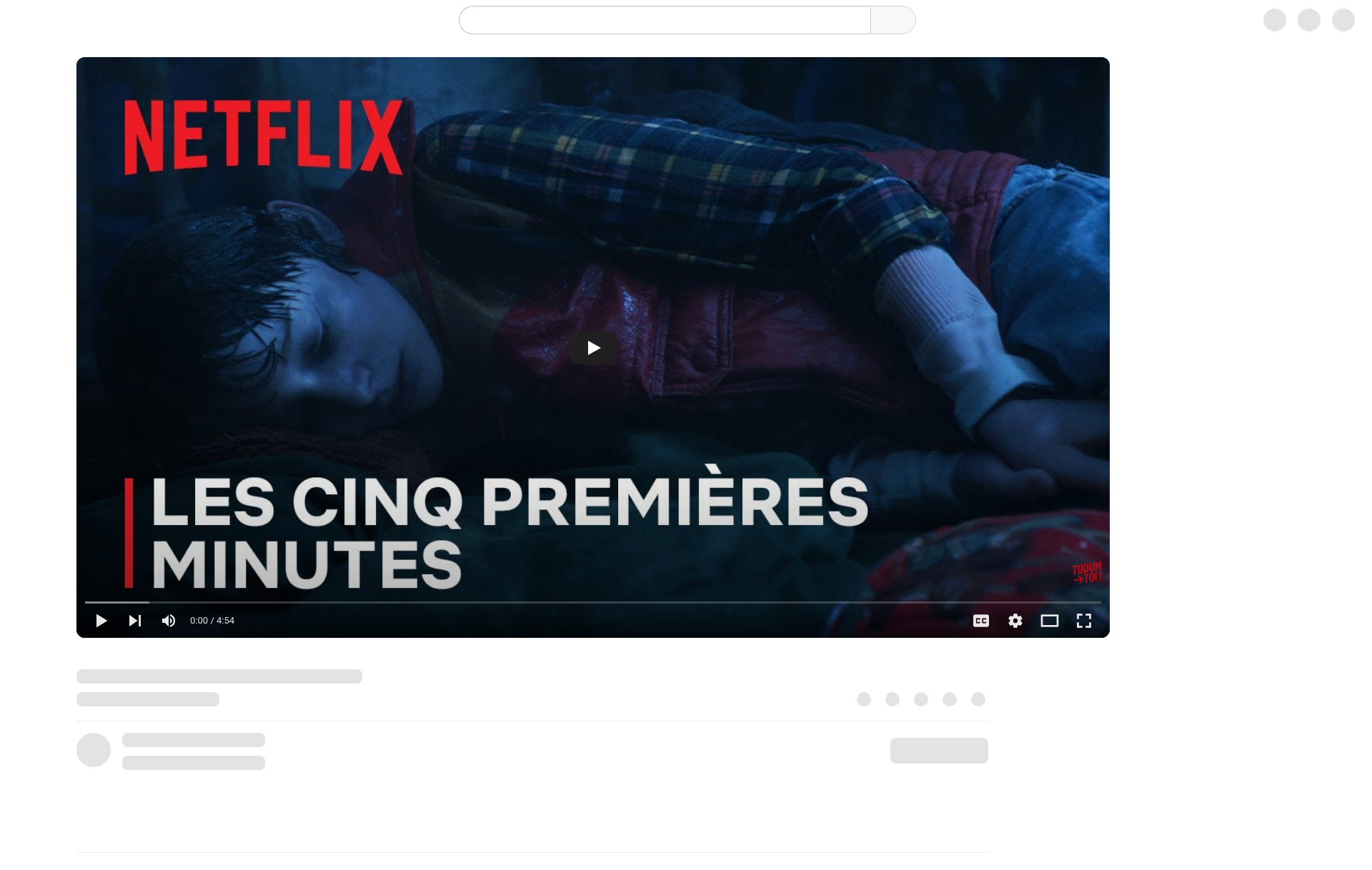Image resolution: width=1372 pixels, height=870 pixels.
Task: Click the play button in the control bar
Action: click(x=101, y=621)
